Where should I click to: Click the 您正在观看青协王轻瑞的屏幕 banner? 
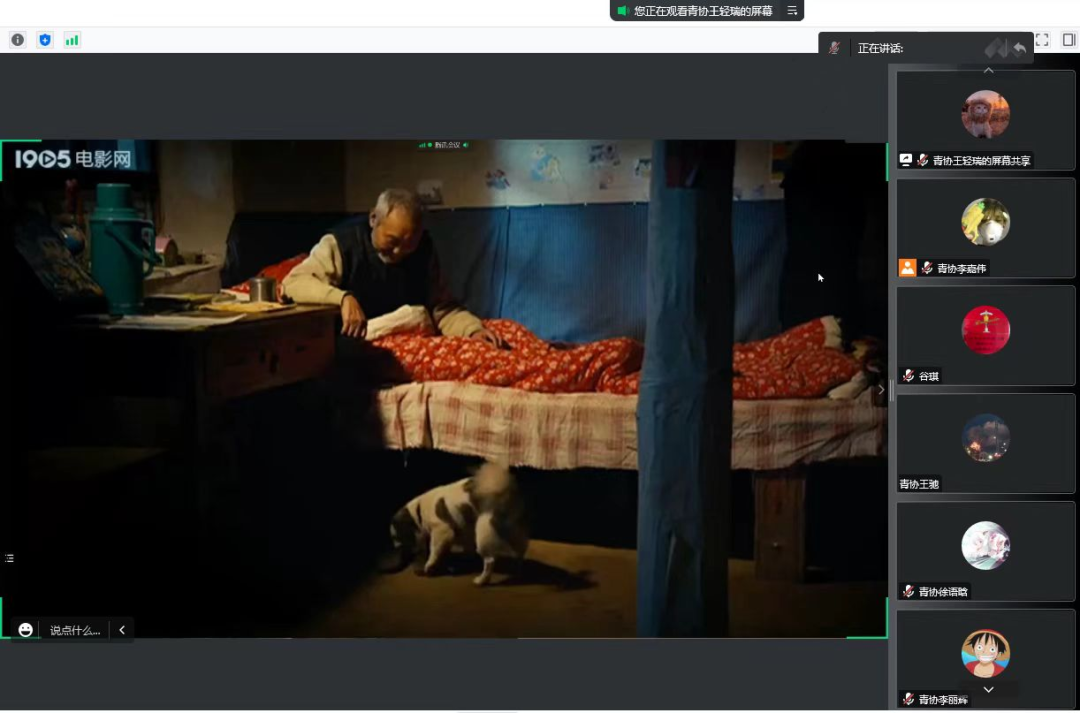click(702, 11)
